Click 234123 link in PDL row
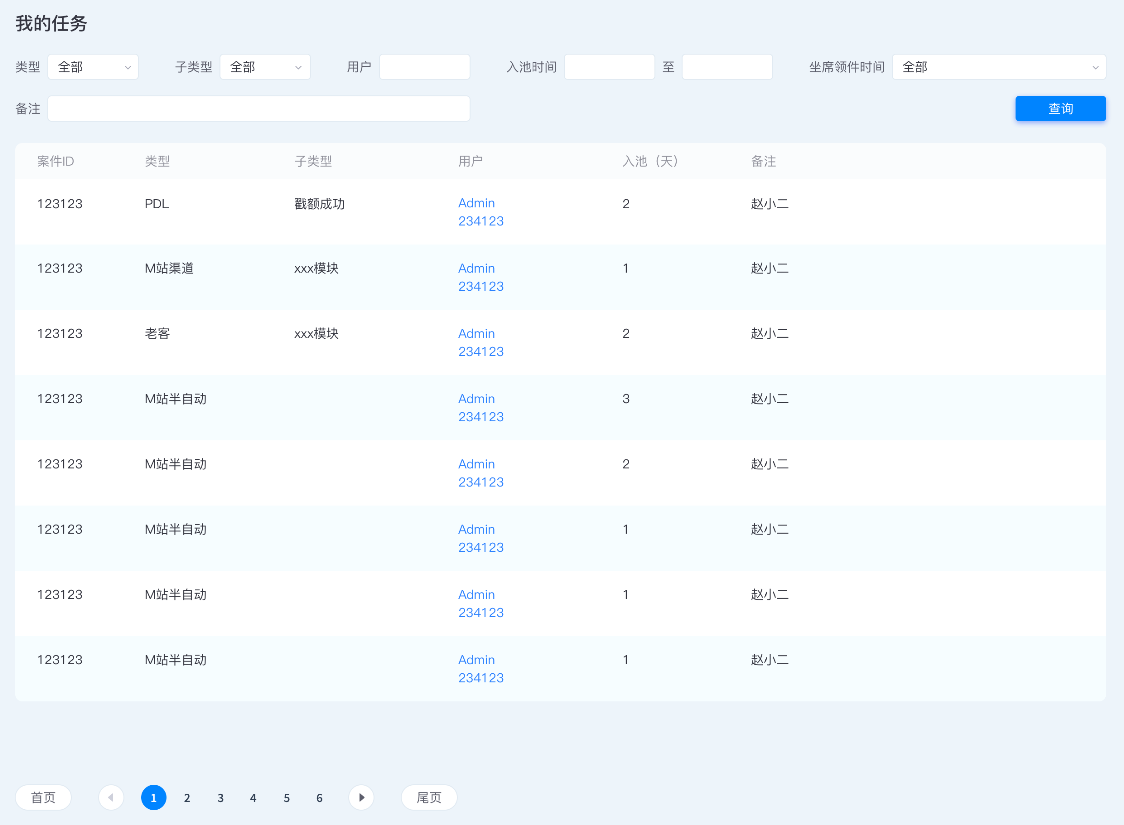This screenshot has width=1124, height=825. click(x=481, y=221)
